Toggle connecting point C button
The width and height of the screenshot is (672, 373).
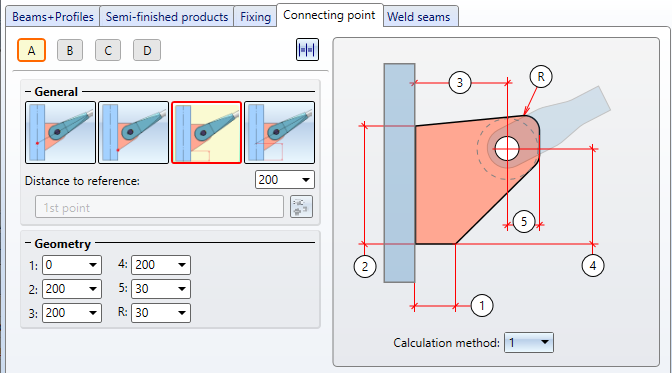(x=108, y=50)
